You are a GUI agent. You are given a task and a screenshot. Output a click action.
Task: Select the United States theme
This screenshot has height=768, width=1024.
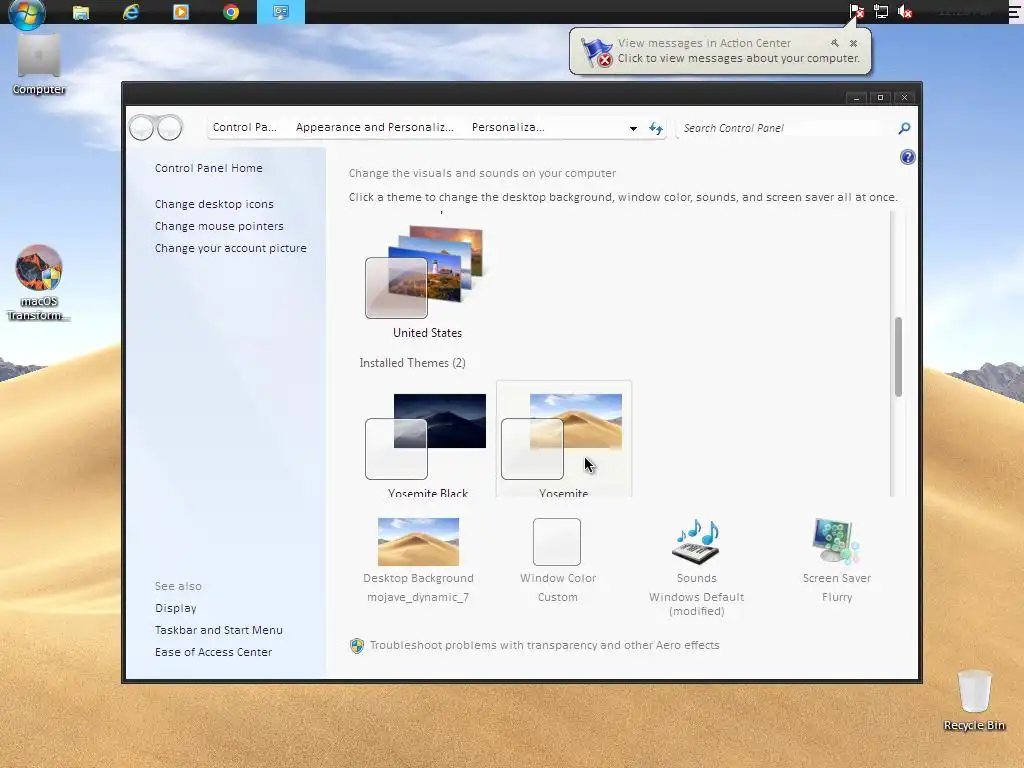(427, 281)
